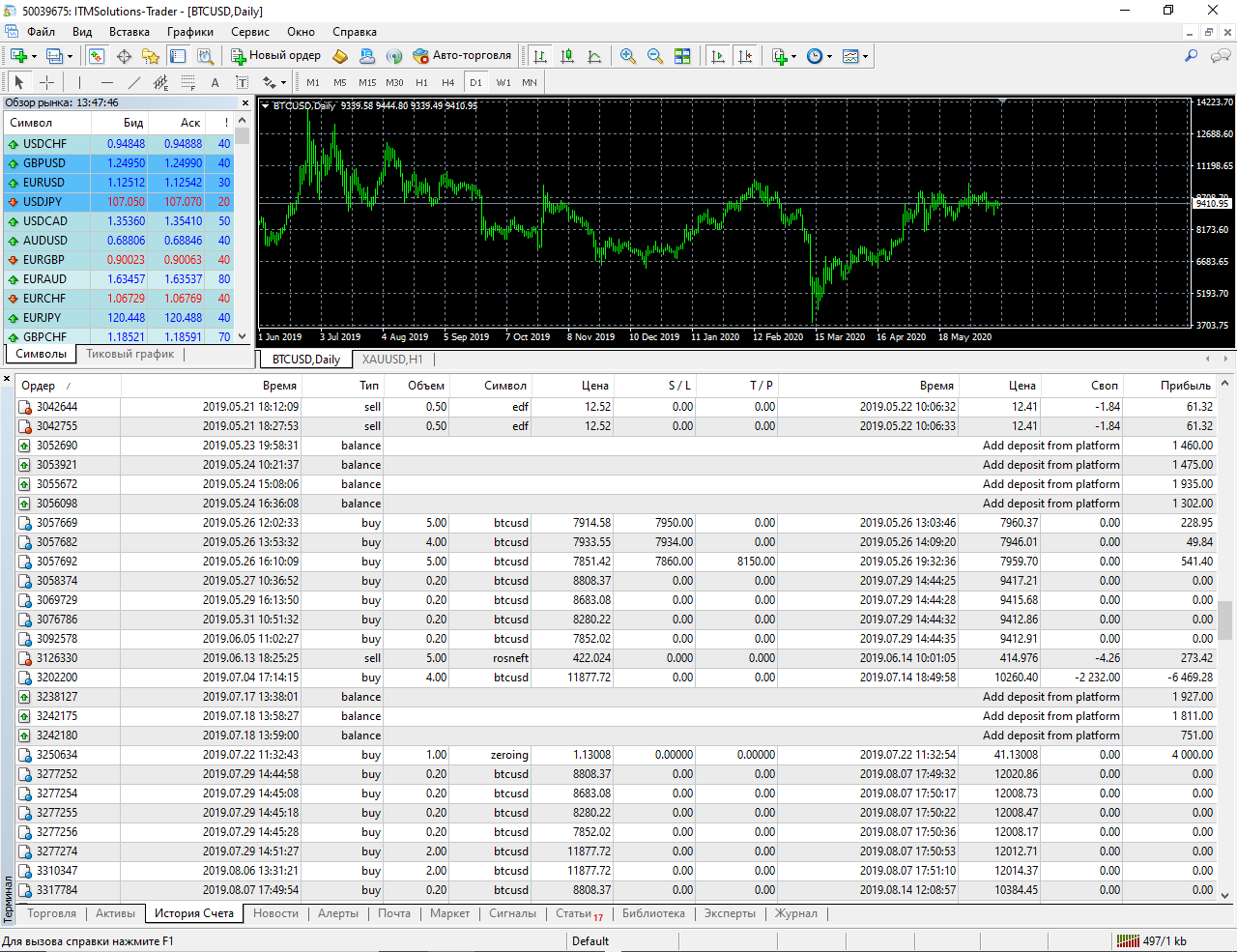Open the MetaEditor book icon

click(x=340, y=56)
